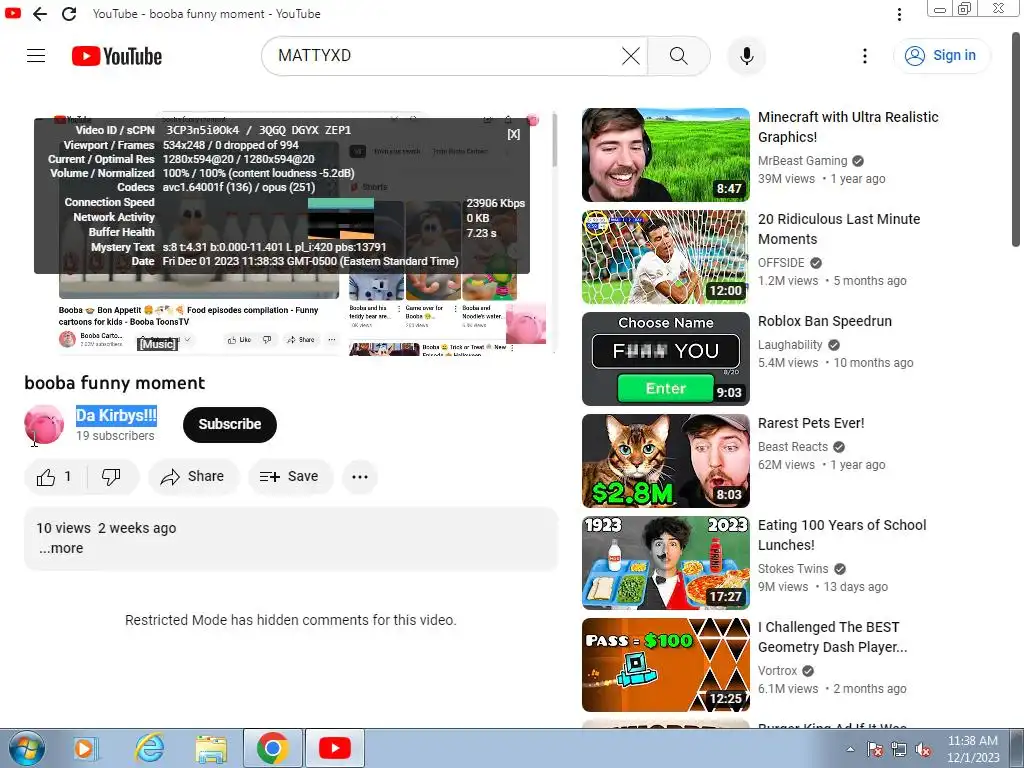Launch Windows Media Player from taskbar

(86, 748)
